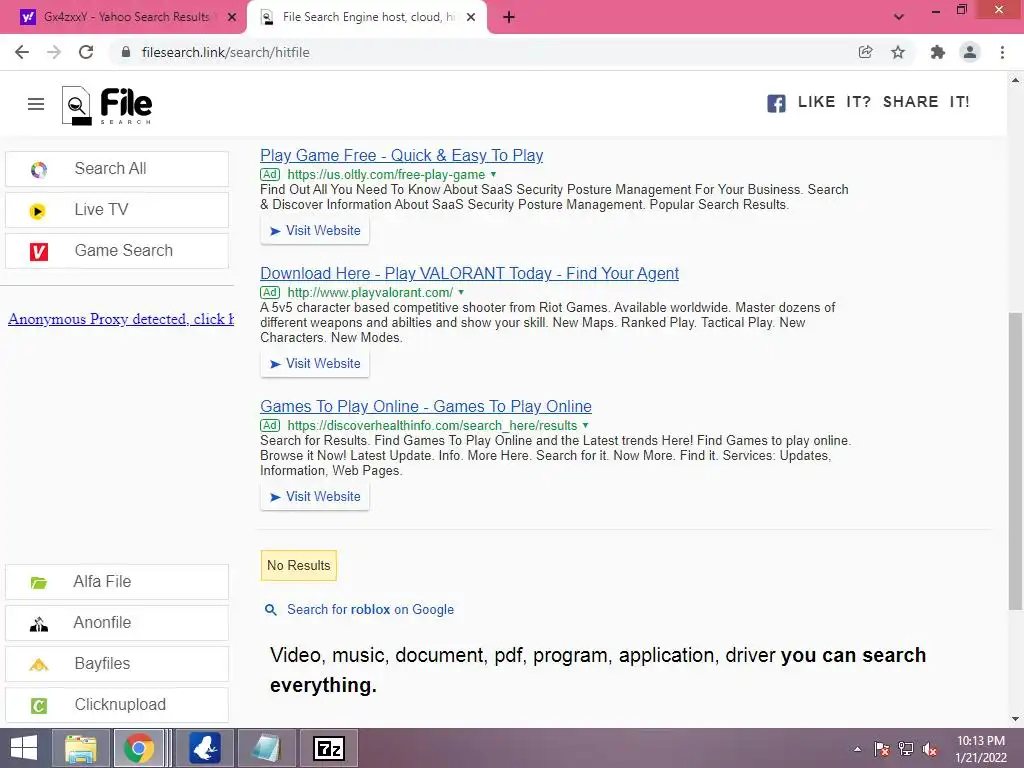1024x768 pixels.
Task: Click the scrollbar down arrow
Action: click(x=1015, y=719)
